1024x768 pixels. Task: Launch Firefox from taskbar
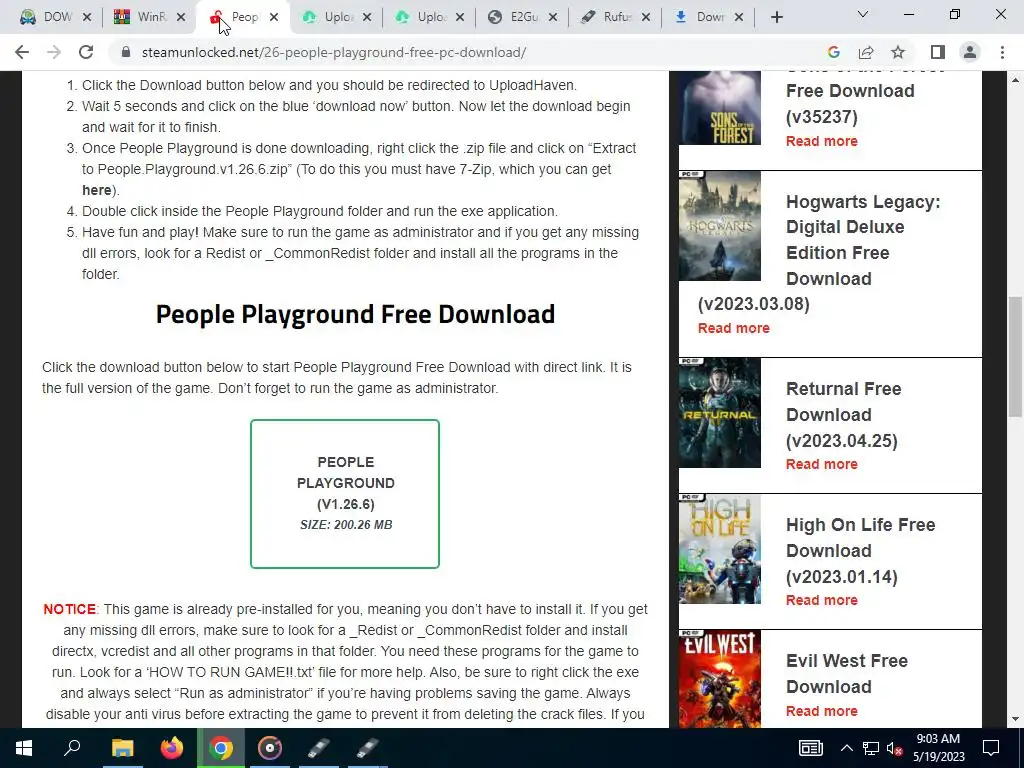(172, 748)
